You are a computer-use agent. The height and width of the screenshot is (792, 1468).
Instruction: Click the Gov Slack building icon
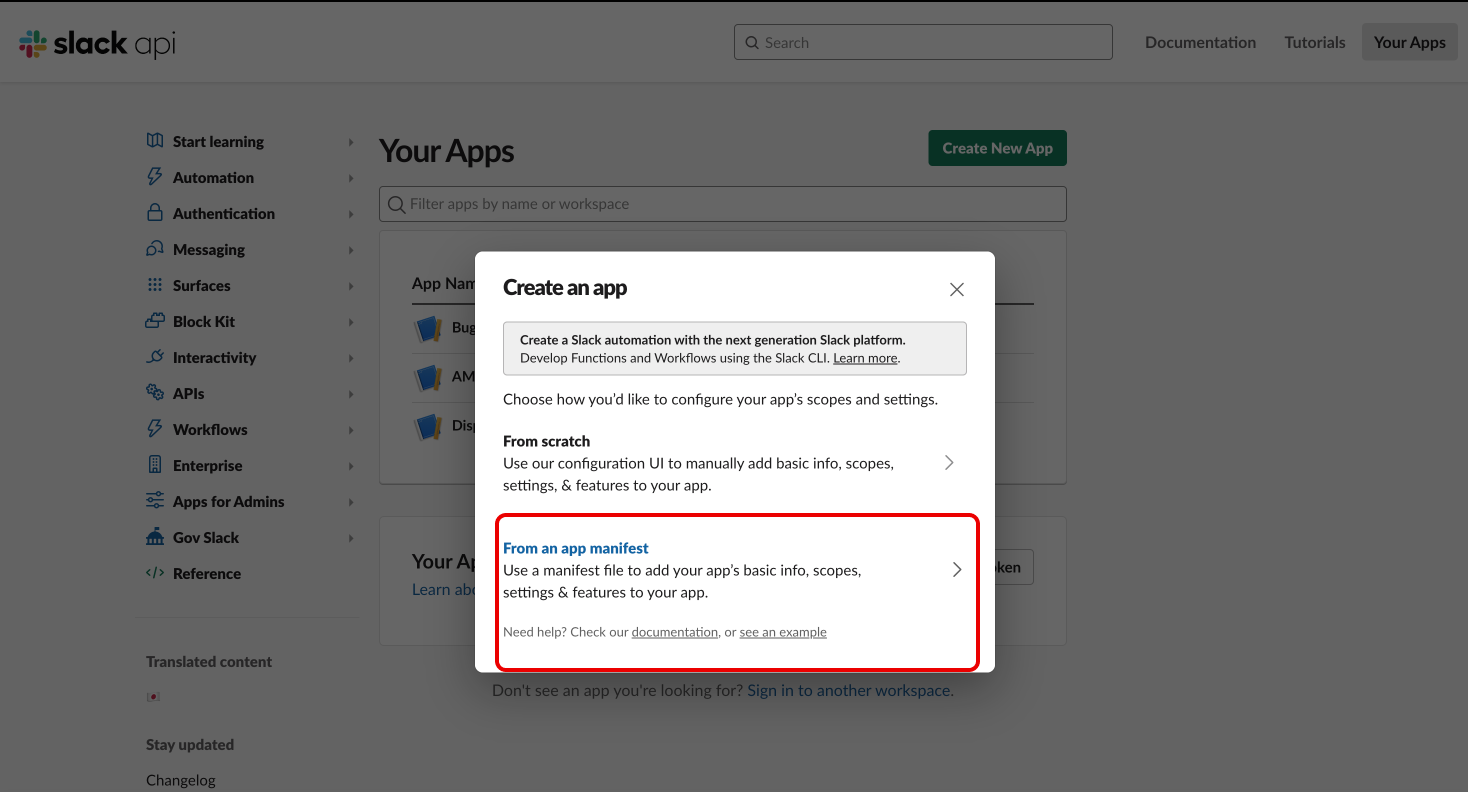pyautogui.click(x=155, y=537)
